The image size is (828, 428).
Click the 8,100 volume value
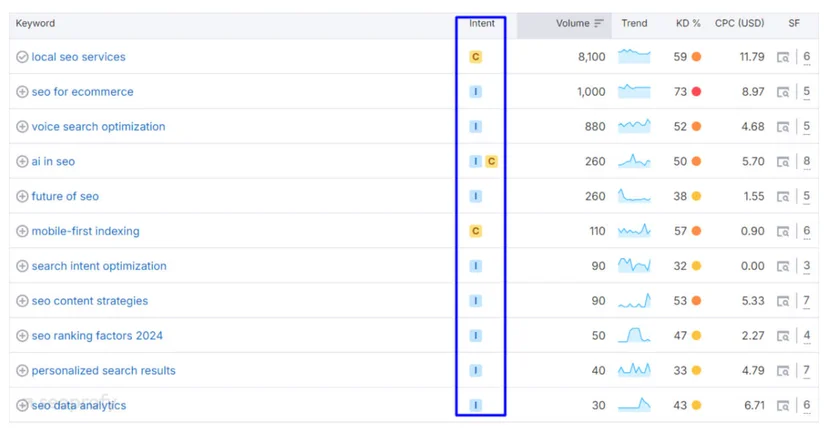(591, 57)
